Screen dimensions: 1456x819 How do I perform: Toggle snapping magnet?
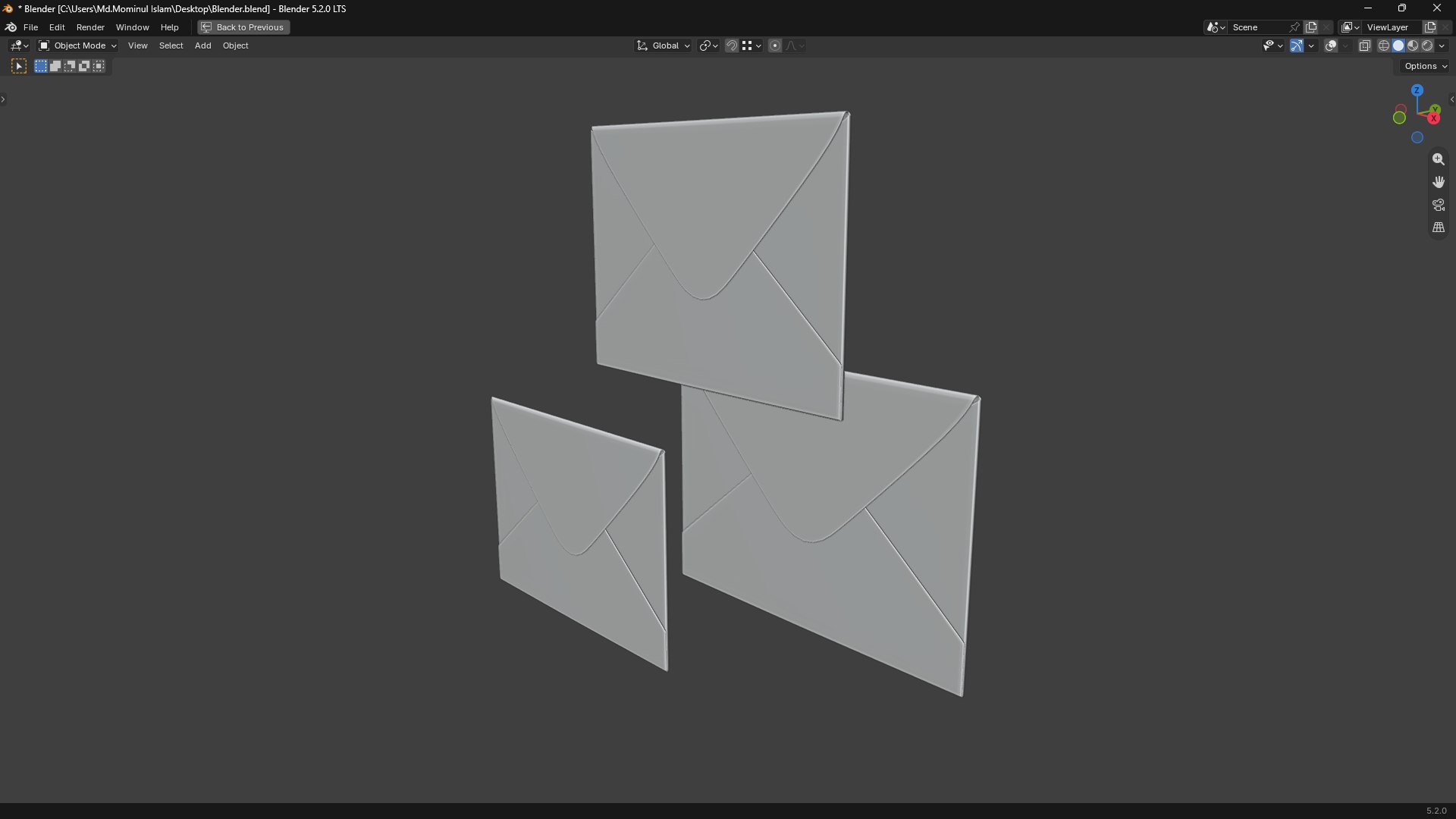point(731,46)
